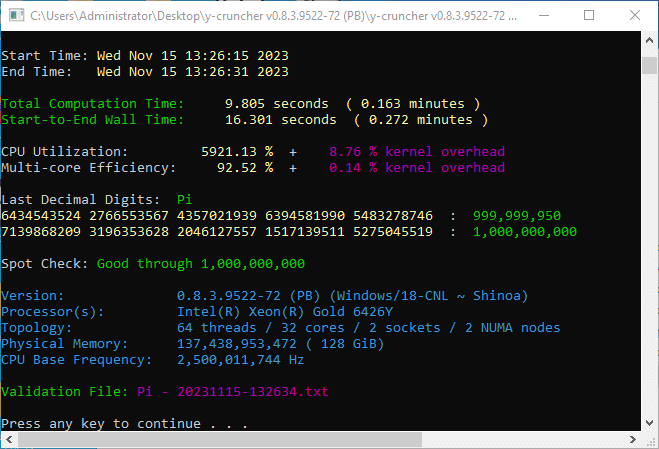The image size is (659, 449).
Task: Click the 'Multi-core Efficiency:' label
Action: [x=89, y=168]
